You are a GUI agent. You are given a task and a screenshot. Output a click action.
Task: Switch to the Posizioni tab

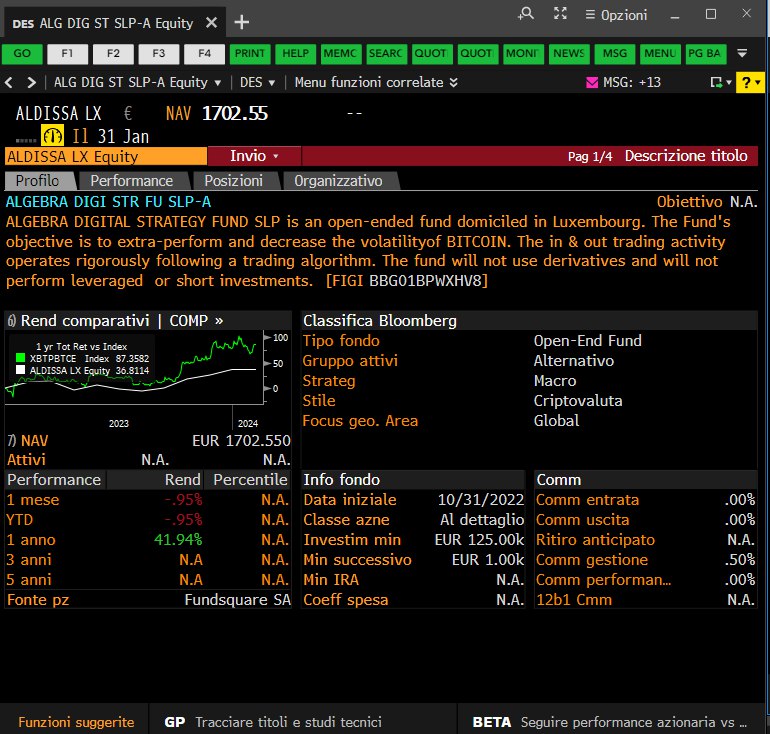pos(234,181)
